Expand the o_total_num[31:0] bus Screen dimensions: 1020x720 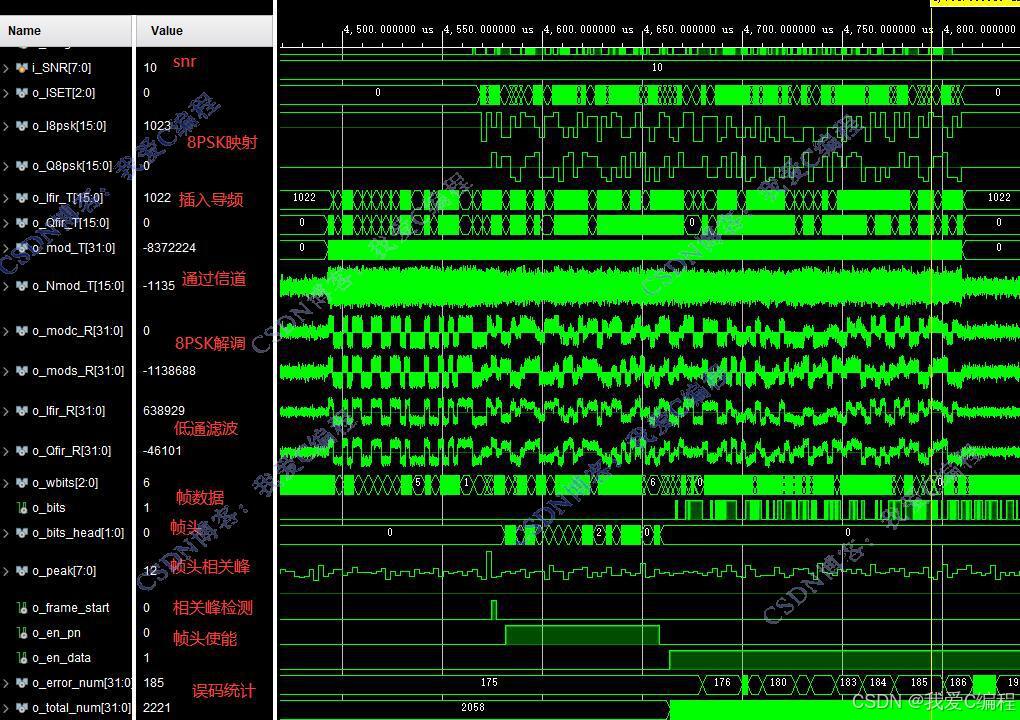pyautogui.click(x=6, y=708)
